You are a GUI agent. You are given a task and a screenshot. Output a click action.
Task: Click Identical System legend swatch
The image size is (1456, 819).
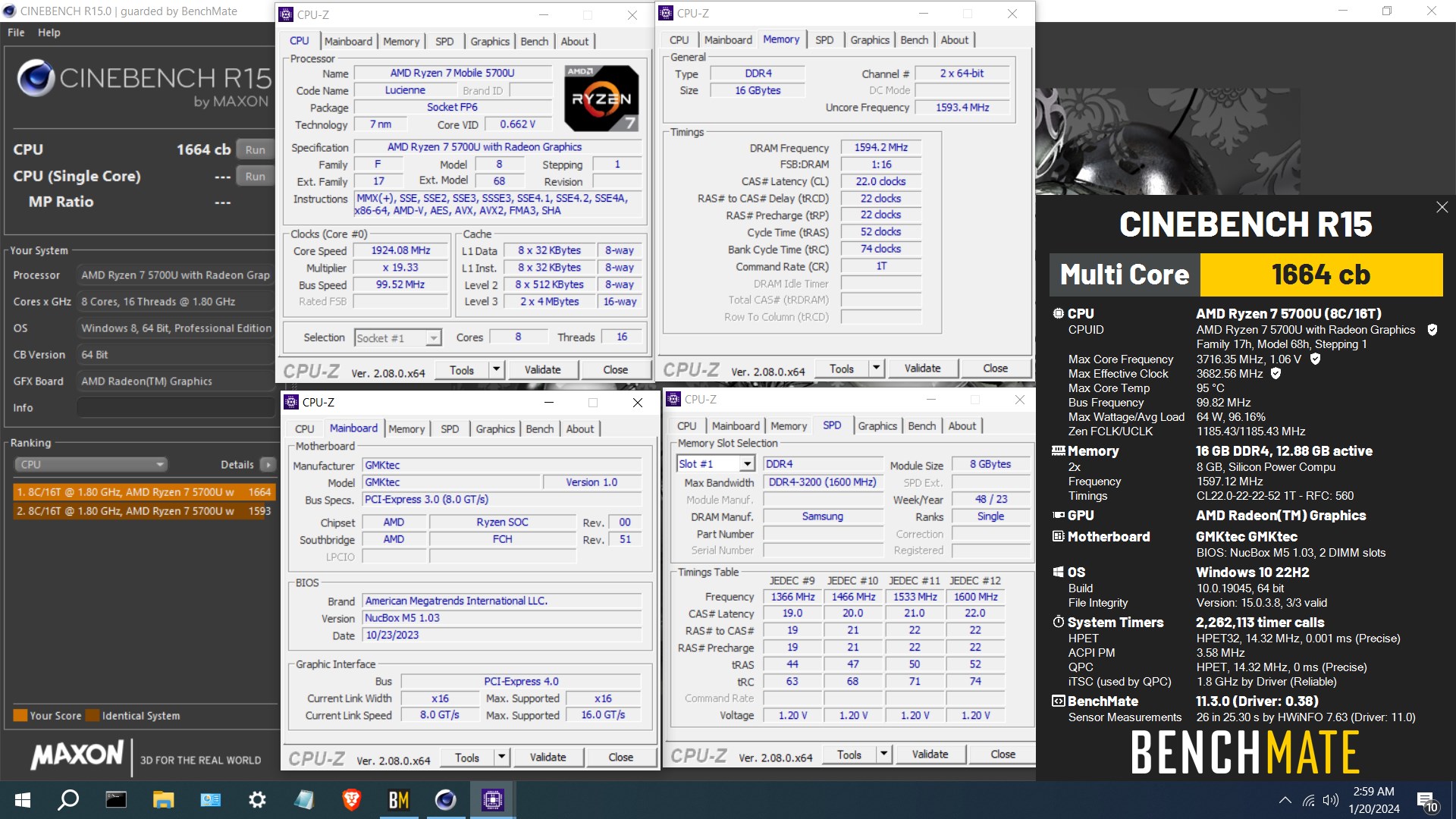pyautogui.click(x=93, y=715)
